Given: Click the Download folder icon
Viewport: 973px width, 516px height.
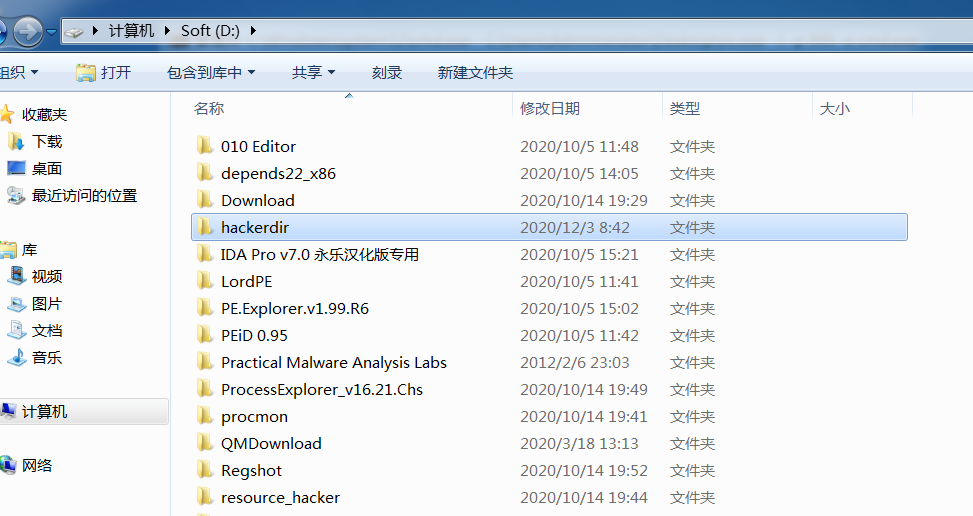Looking at the screenshot, I should pyautogui.click(x=204, y=200).
